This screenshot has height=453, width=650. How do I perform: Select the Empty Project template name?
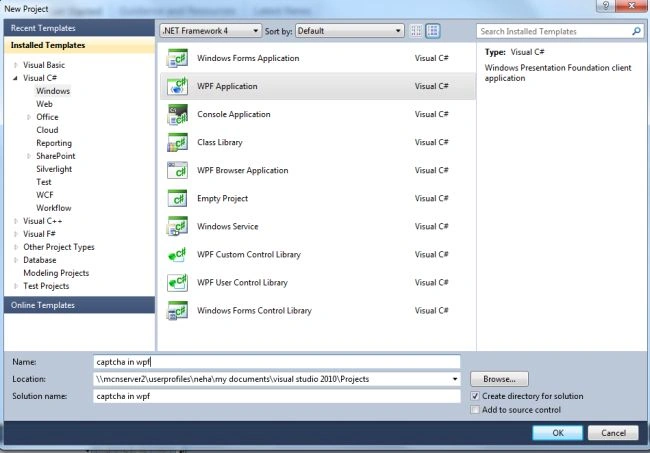pos(222,199)
